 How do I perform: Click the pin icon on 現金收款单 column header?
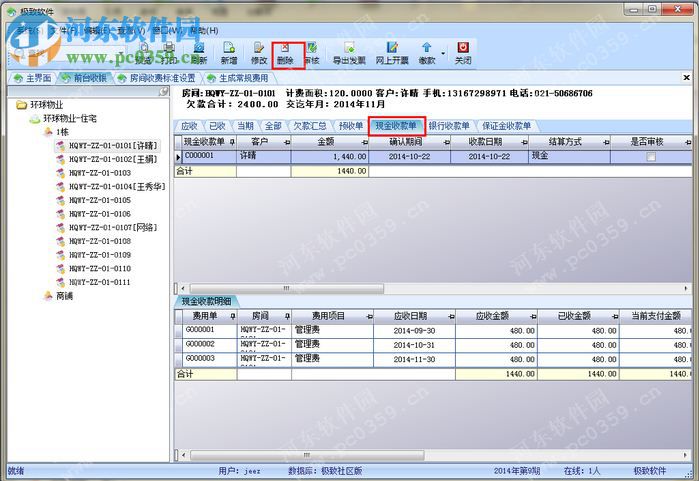click(232, 142)
